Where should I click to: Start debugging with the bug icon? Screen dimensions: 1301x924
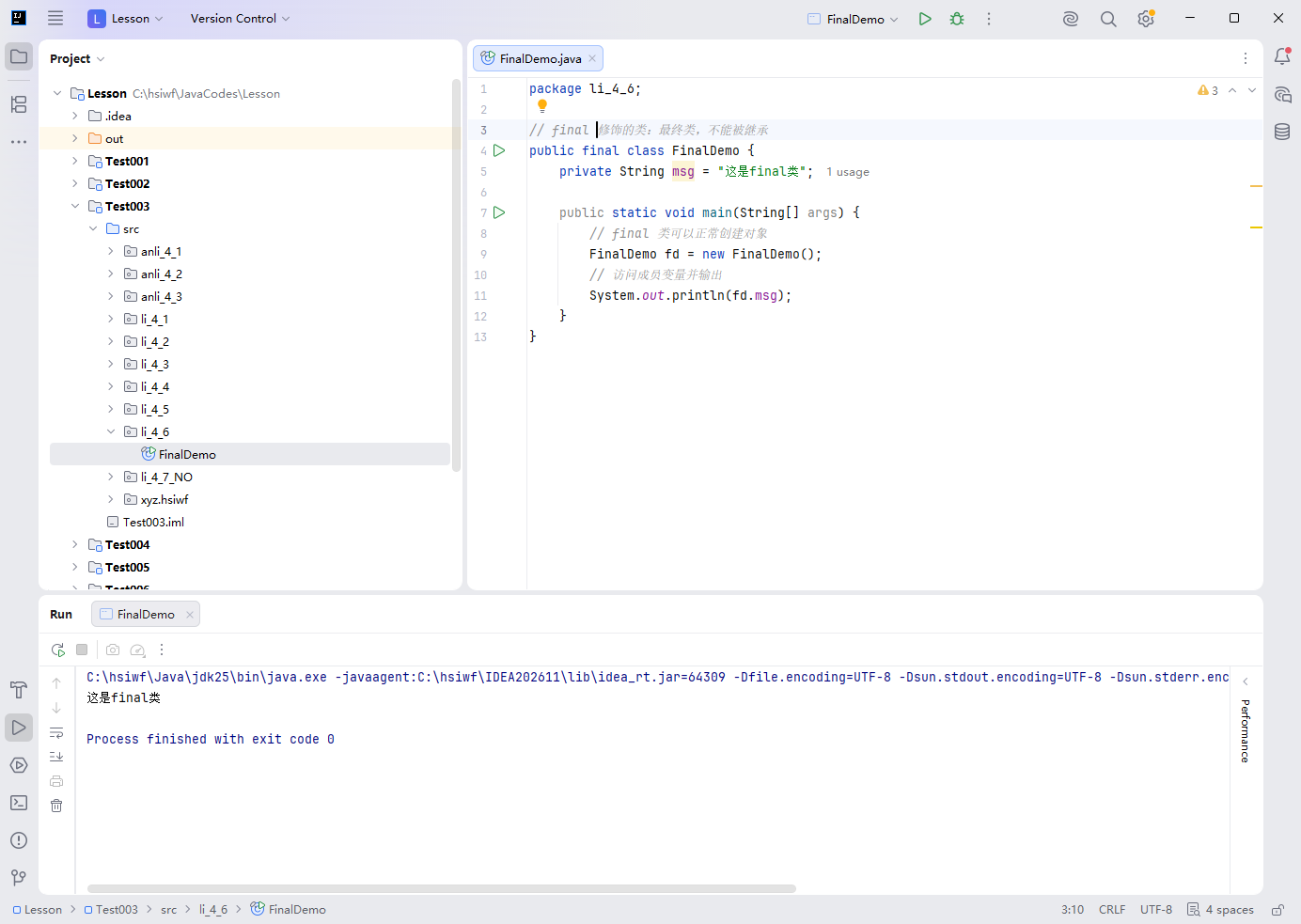957,19
